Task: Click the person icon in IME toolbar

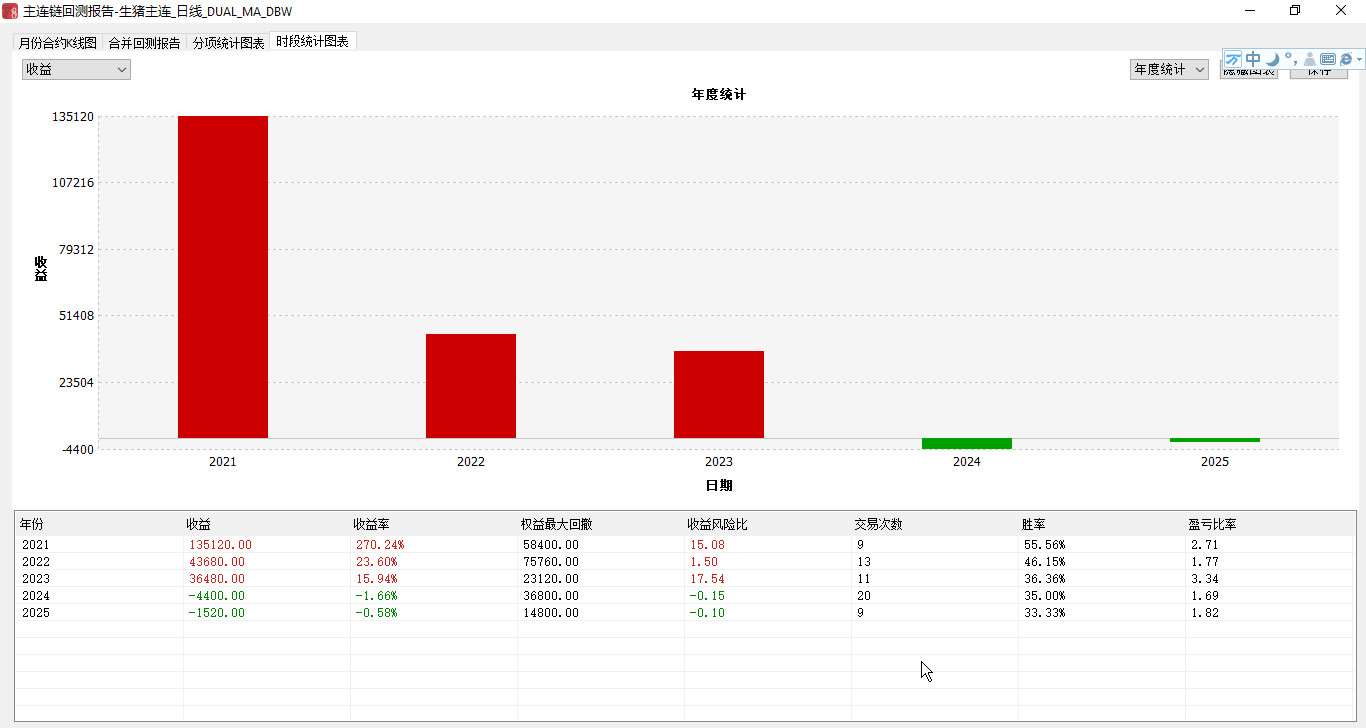Action: coord(1309,59)
